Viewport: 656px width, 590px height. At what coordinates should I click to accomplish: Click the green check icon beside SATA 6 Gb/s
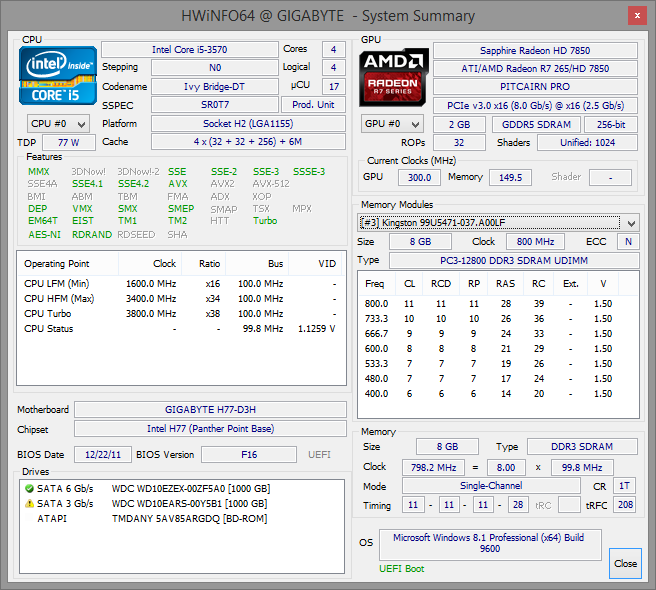(x=29, y=488)
